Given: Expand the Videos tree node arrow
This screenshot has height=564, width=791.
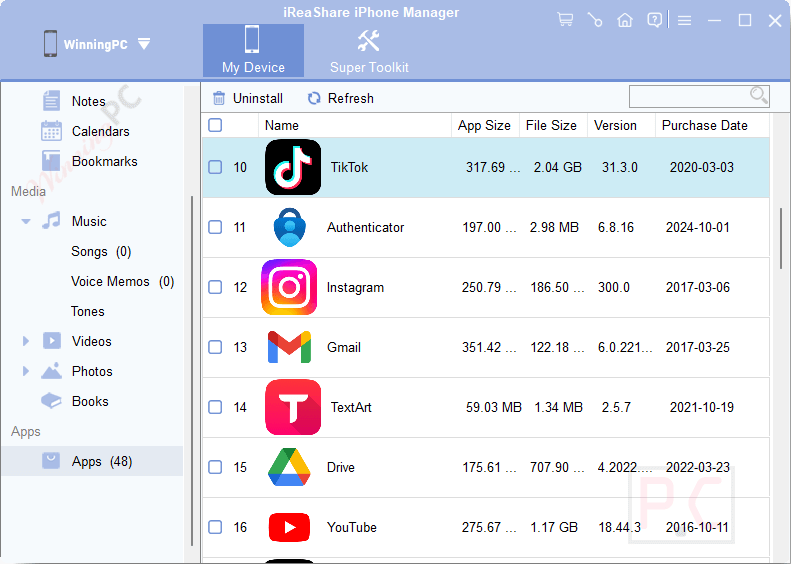Looking at the screenshot, I should 26,341.
